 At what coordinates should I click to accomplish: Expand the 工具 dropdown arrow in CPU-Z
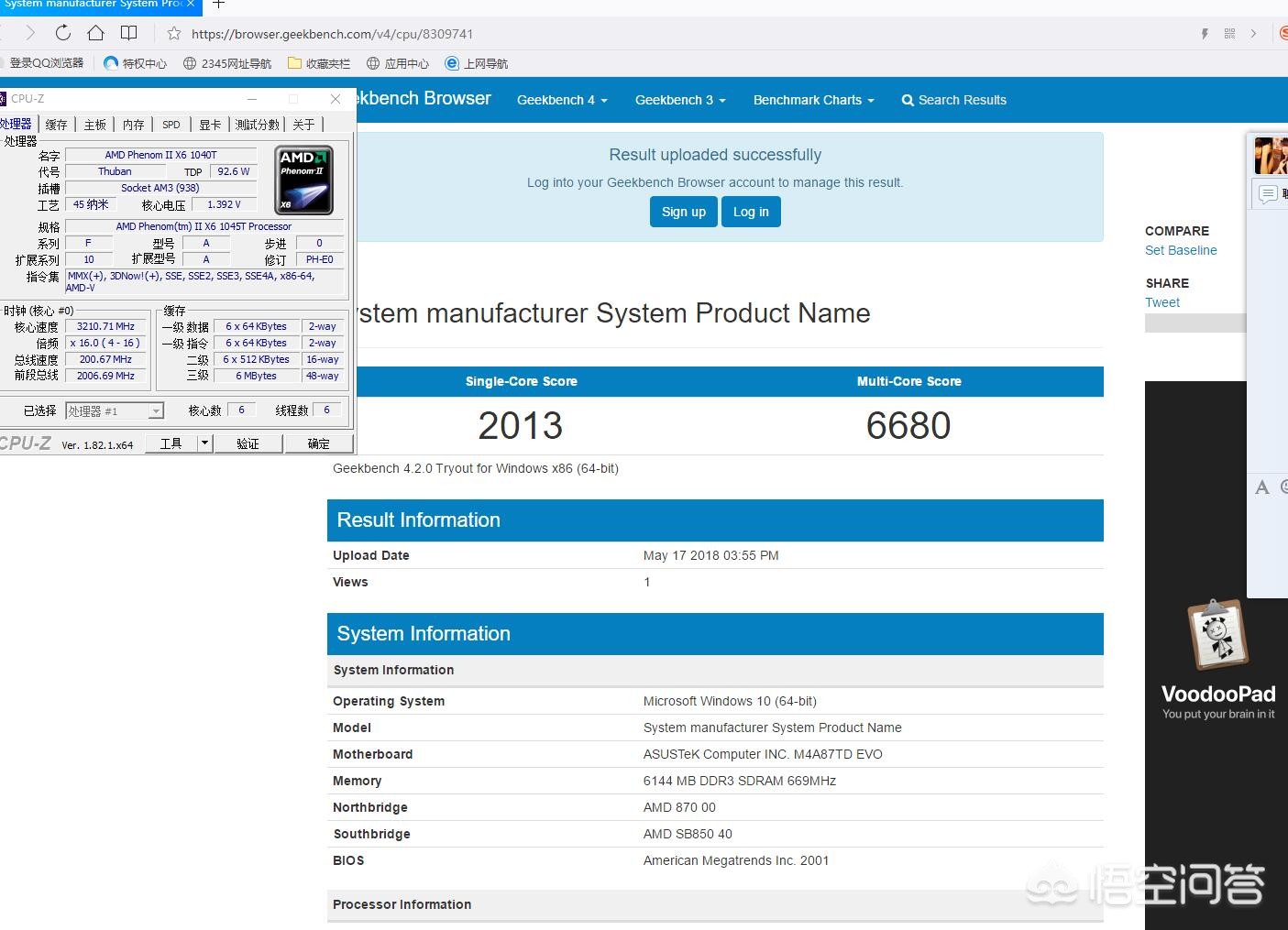[205, 443]
